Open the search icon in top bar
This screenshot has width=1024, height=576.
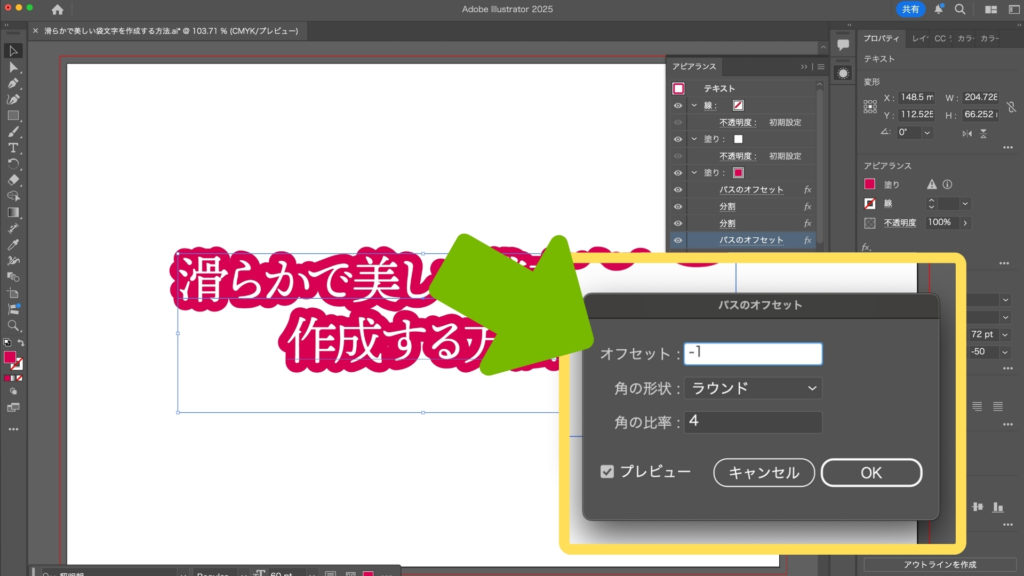(x=960, y=9)
